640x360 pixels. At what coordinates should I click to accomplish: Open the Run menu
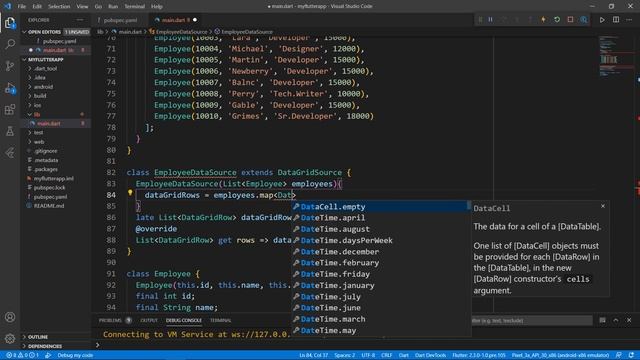(113, 7)
